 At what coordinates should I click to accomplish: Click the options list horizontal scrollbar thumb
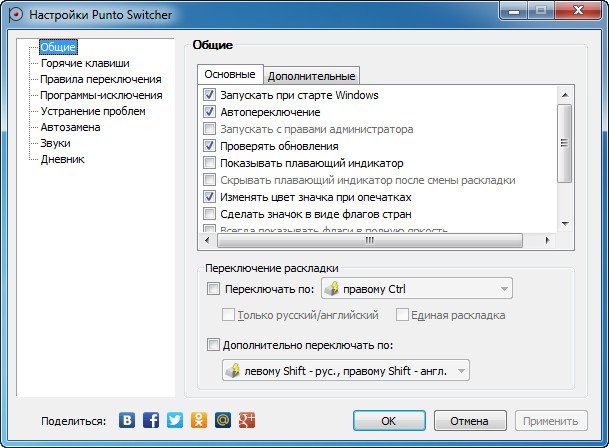pos(370,240)
